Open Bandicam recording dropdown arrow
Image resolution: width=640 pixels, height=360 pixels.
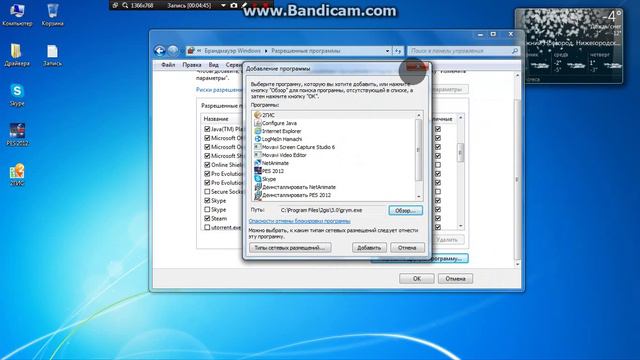[x=223, y=5]
